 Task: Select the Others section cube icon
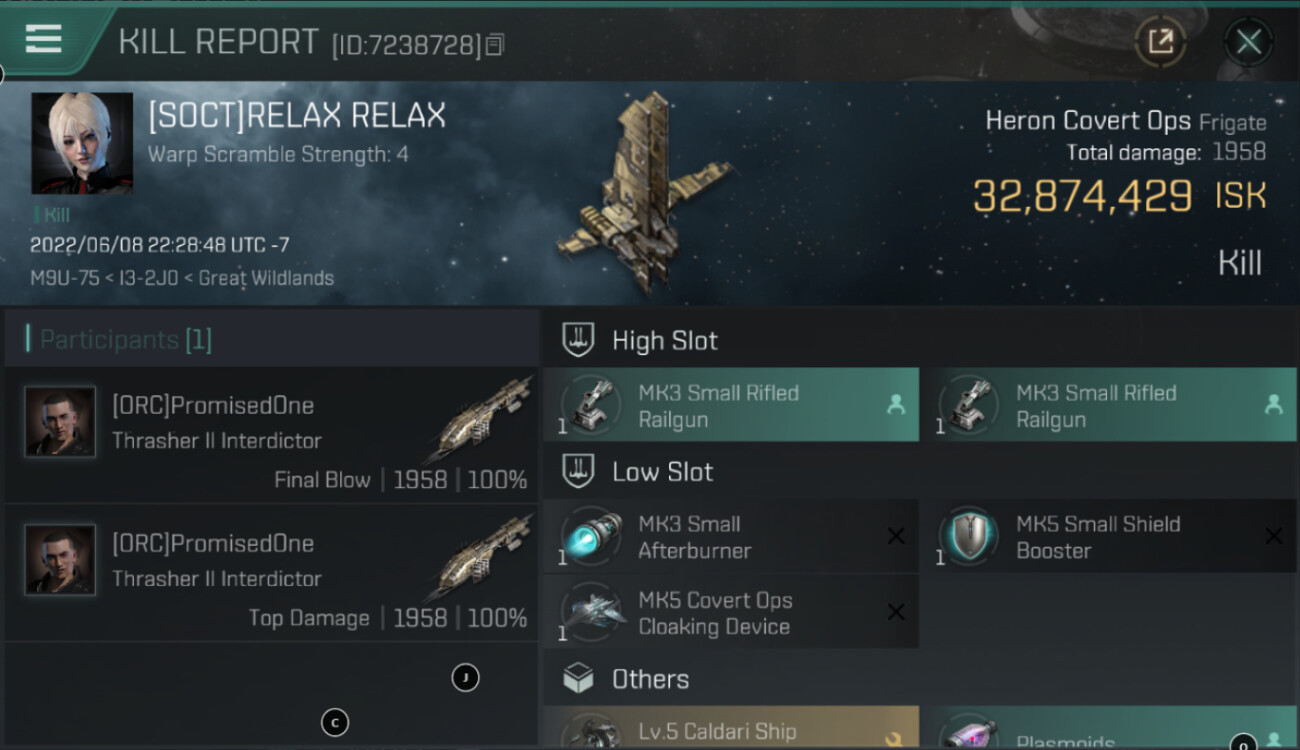pos(578,679)
